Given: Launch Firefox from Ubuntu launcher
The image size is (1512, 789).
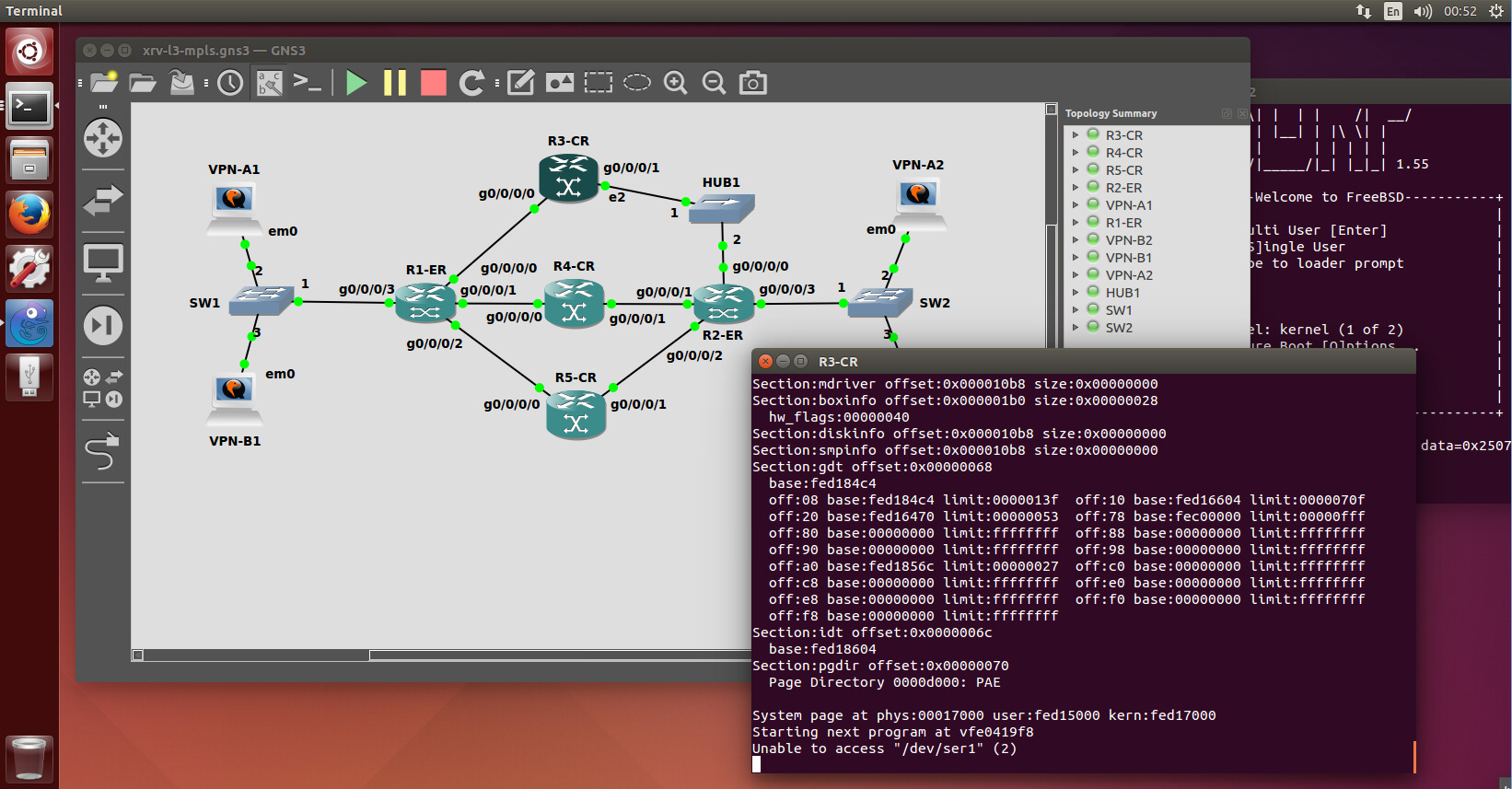Looking at the screenshot, I should [x=29, y=215].
